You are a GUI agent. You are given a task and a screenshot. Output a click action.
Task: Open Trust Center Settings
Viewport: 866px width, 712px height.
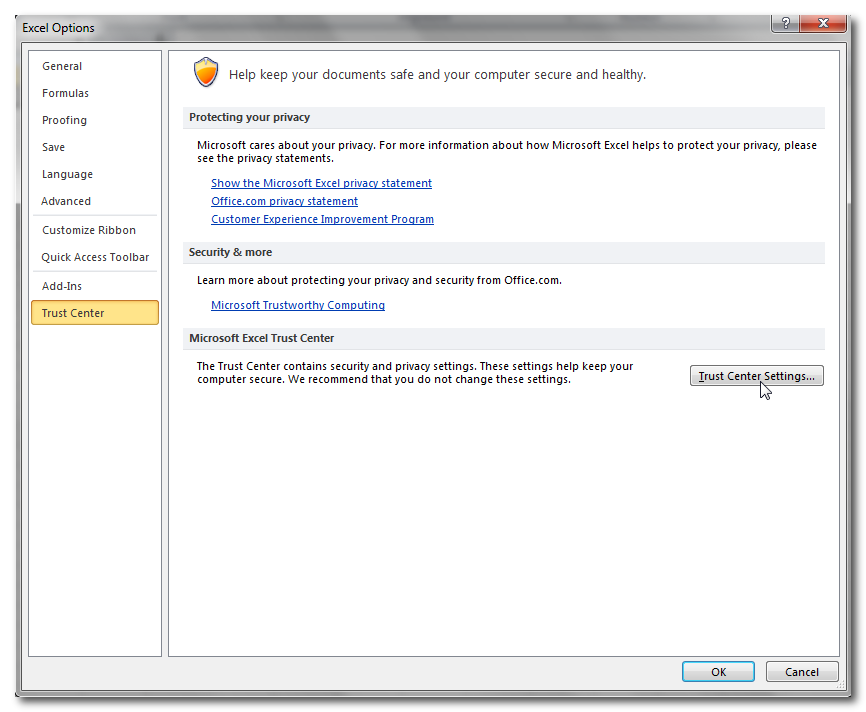coord(757,375)
